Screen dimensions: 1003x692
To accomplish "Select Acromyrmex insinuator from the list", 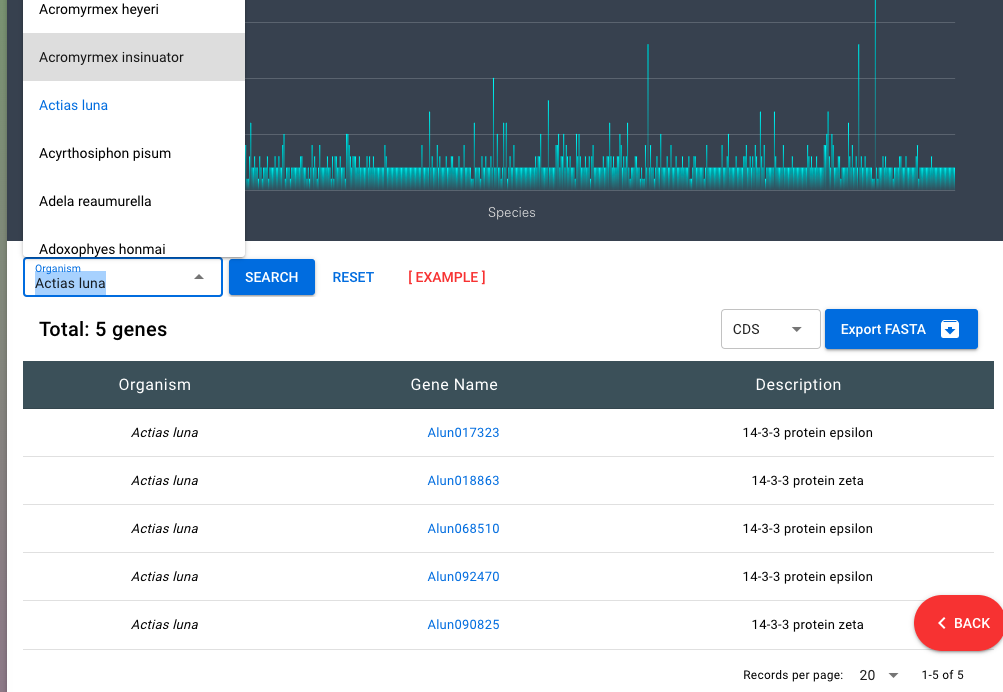I will pyautogui.click(x=134, y=58).
